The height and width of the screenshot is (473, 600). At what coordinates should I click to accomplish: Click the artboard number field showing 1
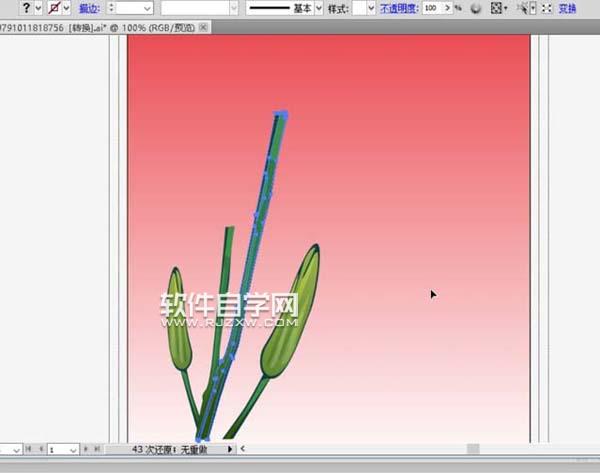pyautogui.click(x=58, y=450)
